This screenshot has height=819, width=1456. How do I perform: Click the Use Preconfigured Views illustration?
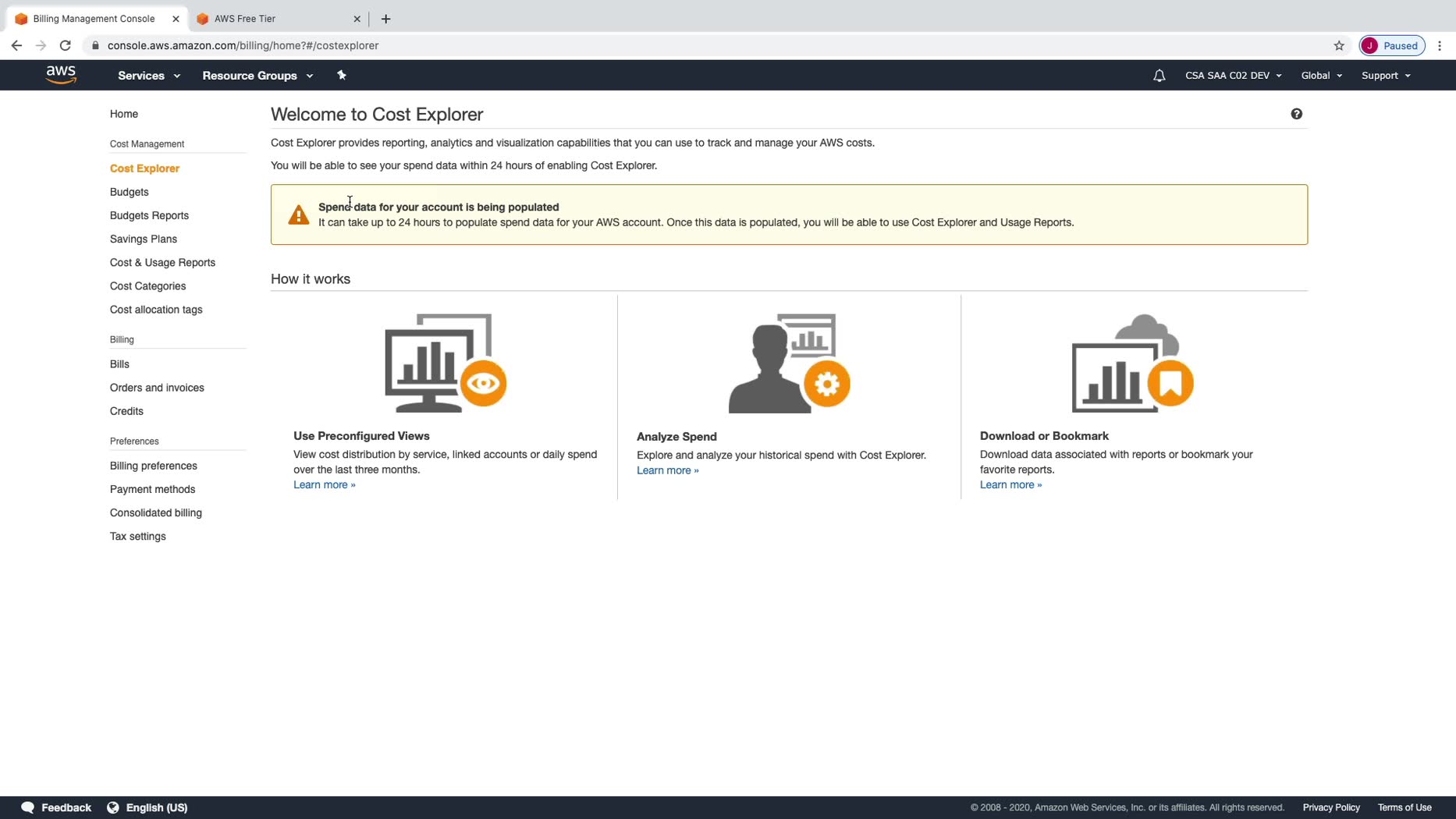point(446,363)
